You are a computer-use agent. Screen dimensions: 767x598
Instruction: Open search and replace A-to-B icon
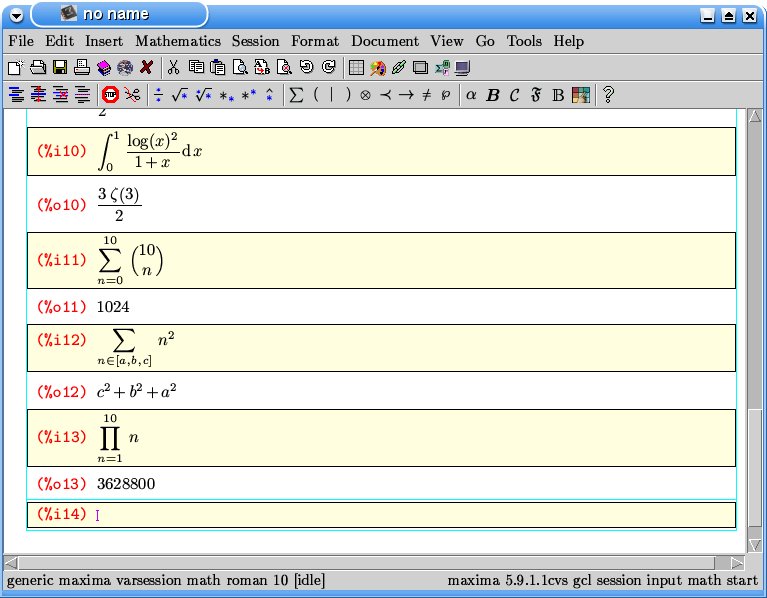[262, 67]
